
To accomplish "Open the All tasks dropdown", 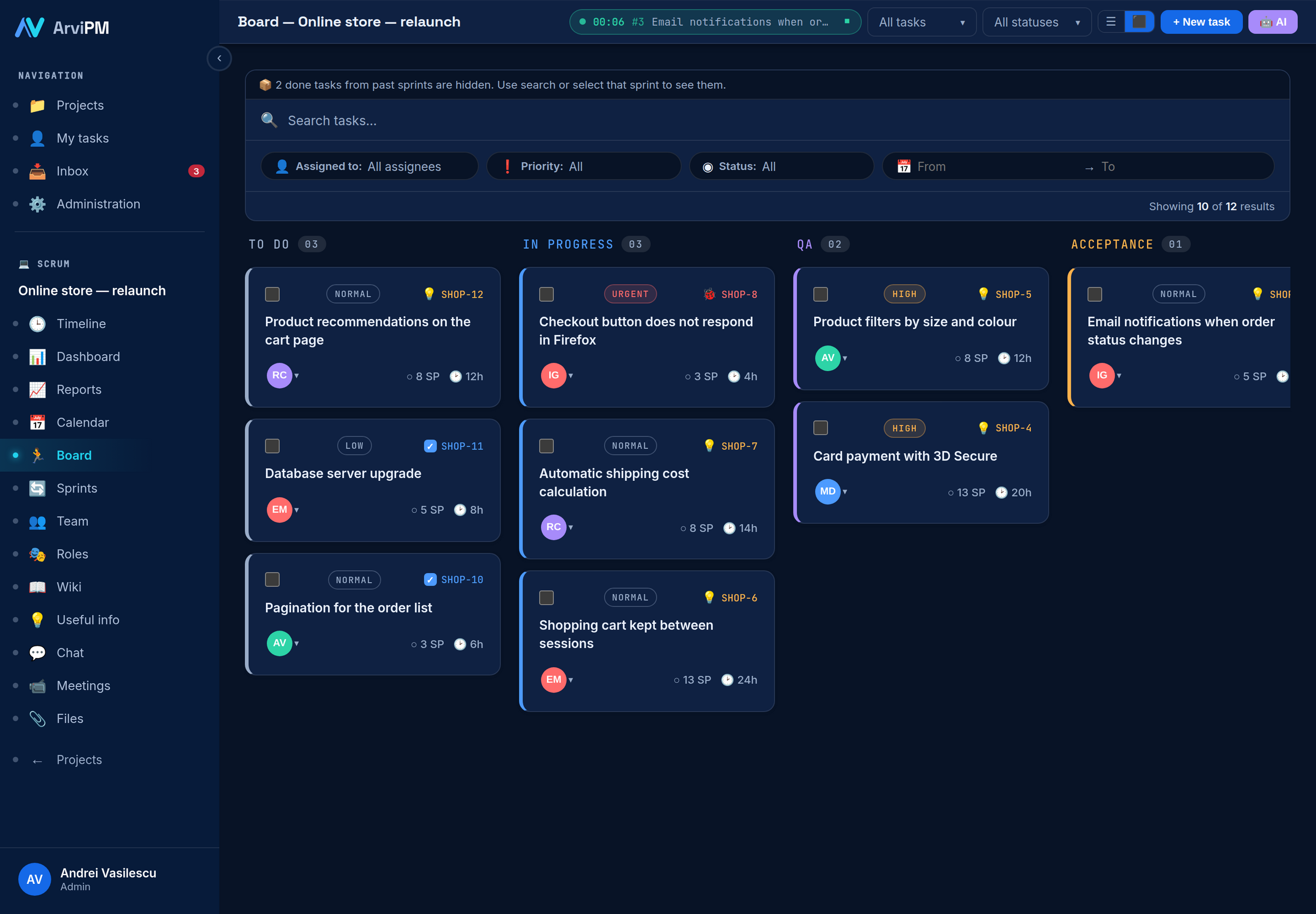I will tap(921, 22).
